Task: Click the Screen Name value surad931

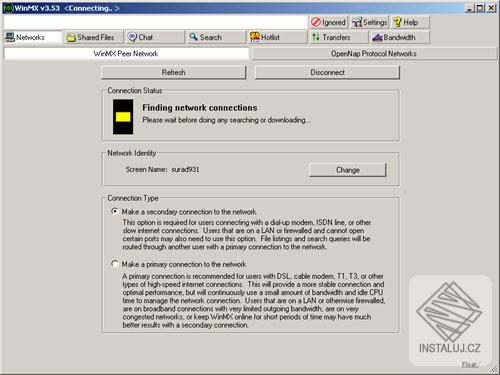Action: 185,169
